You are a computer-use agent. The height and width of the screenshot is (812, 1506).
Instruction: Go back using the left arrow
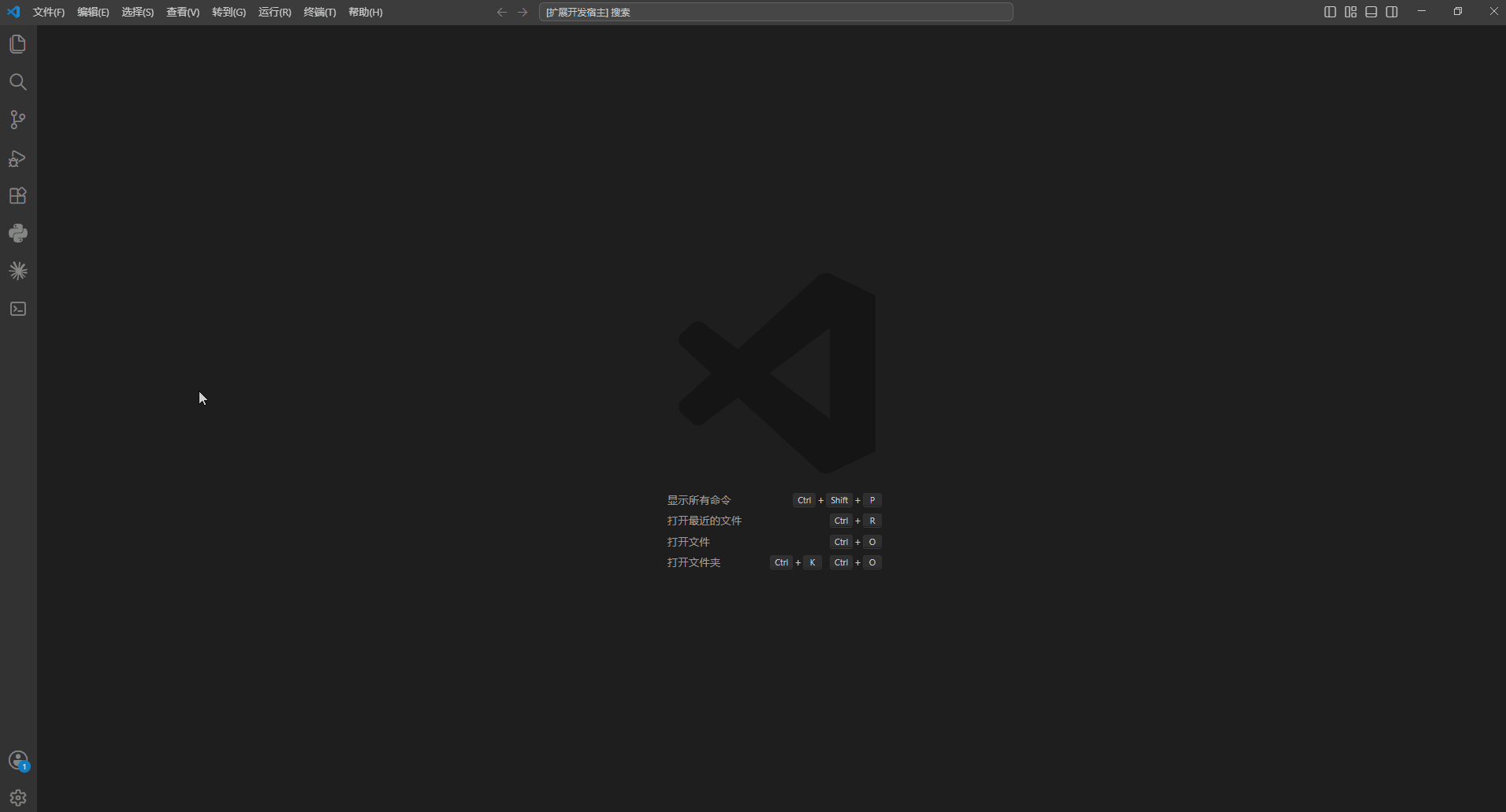coord(502,12)
